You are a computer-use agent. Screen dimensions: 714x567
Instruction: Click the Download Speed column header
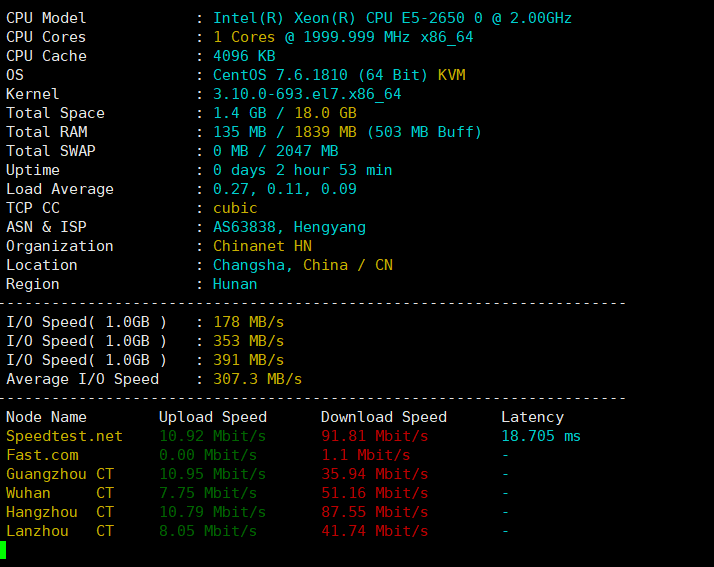(383, 417)
